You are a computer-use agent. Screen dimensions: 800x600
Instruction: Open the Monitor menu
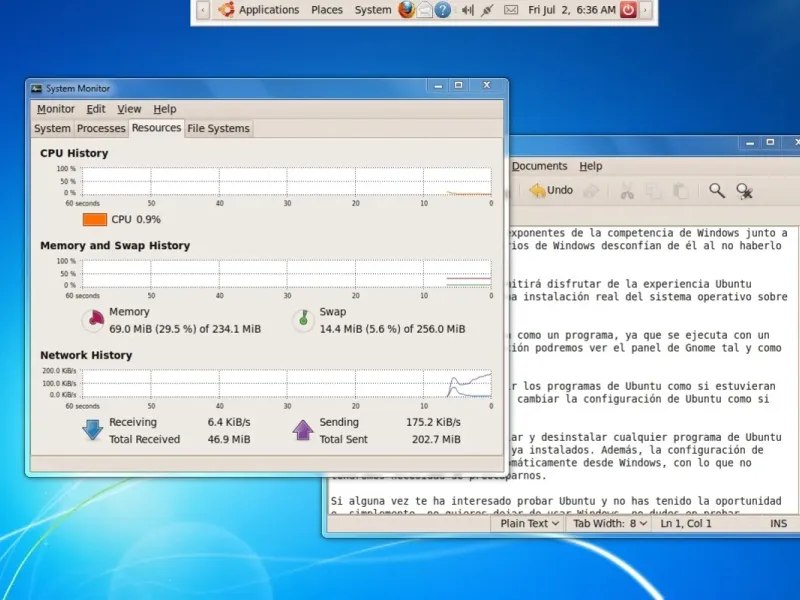[x=56, y=109]
